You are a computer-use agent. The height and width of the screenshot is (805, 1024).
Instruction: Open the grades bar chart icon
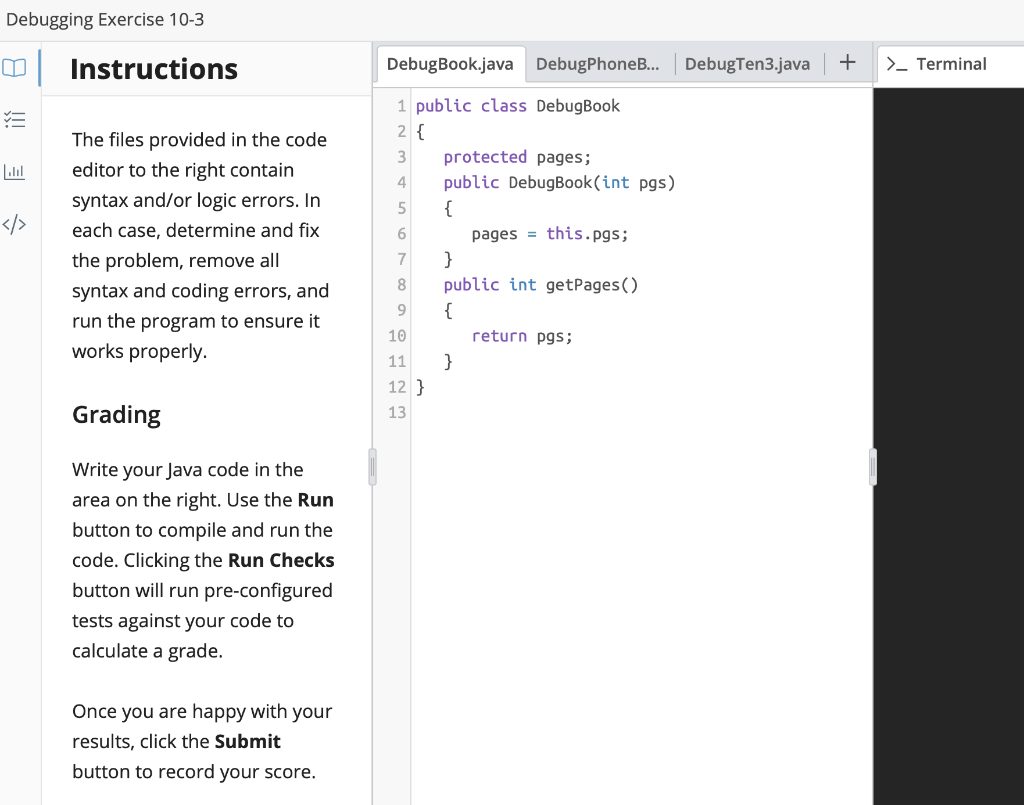coord(14,171)
